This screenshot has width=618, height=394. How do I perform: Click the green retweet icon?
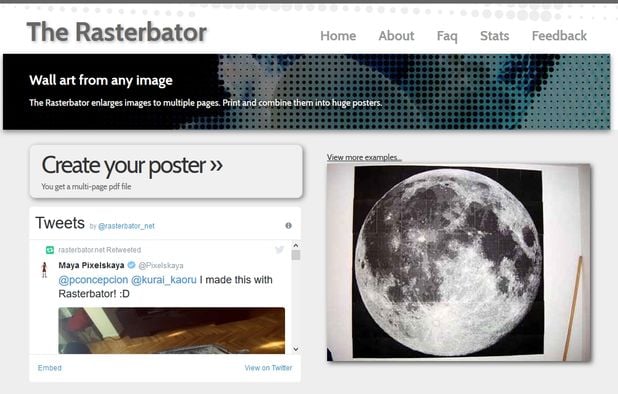50,250
